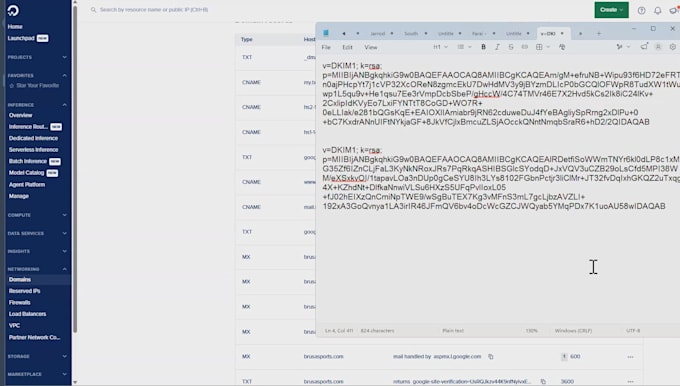This screenshot has width=680, height=386.
Task: Add a new Notepad tab
Action: pyautogui.click(x=598, y=33)
